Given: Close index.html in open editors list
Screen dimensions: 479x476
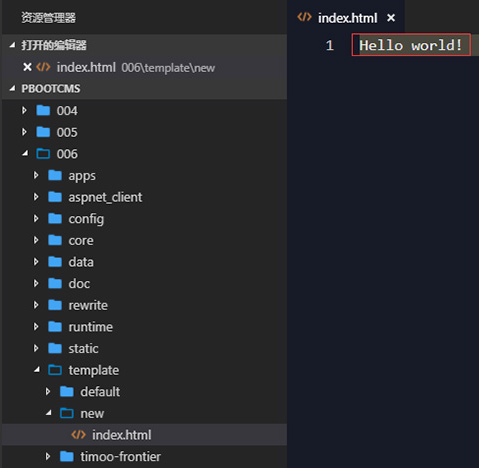Looking at the screenshot, I should pyautogui.click(x=27, y=67).
